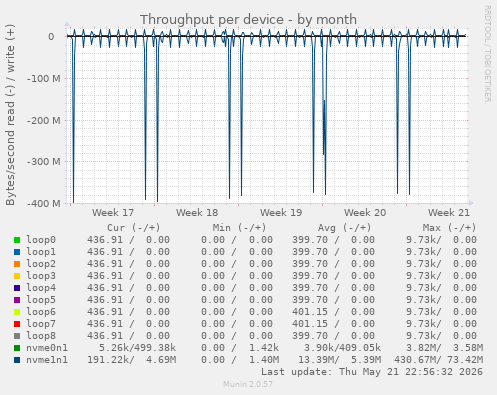Click the -100 M y-axis label

click(44, 79)
